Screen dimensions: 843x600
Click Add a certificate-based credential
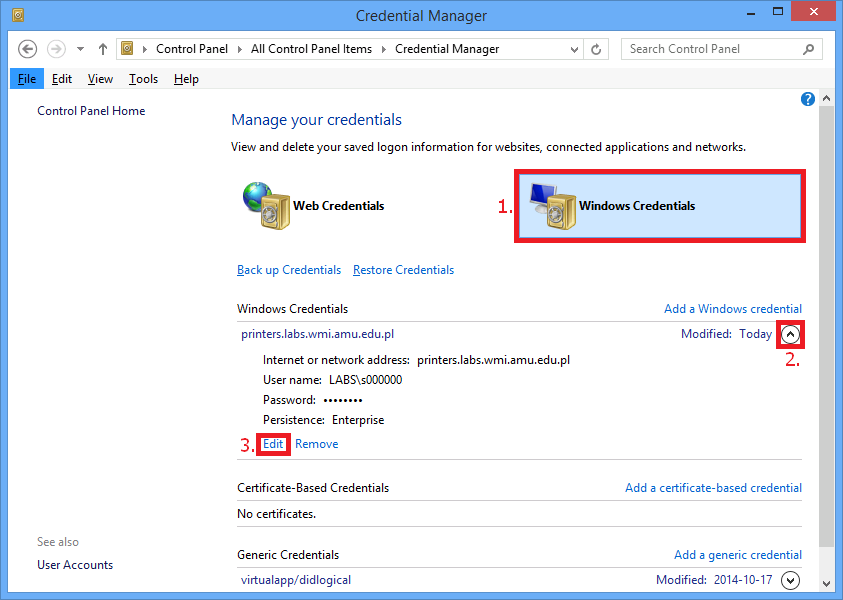click(713, 488)
